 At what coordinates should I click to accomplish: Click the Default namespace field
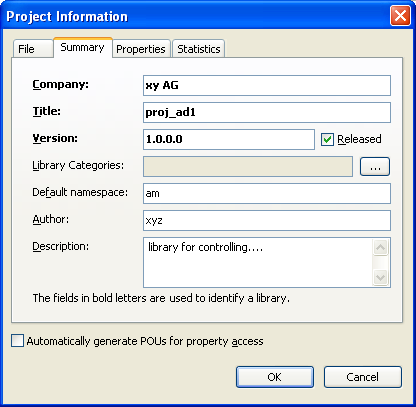pos(267,193)
